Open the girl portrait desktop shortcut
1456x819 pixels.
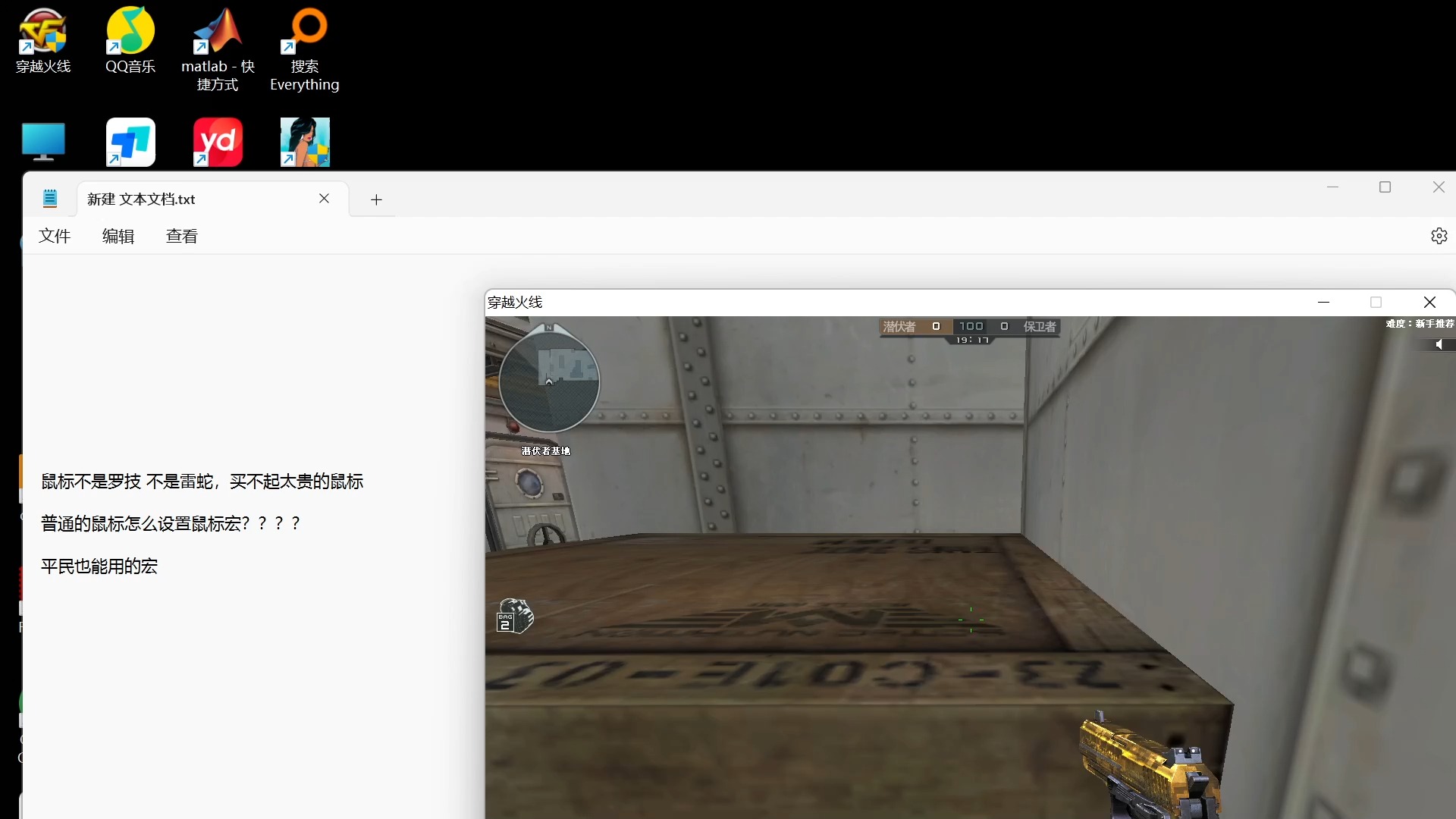point(305,142)
